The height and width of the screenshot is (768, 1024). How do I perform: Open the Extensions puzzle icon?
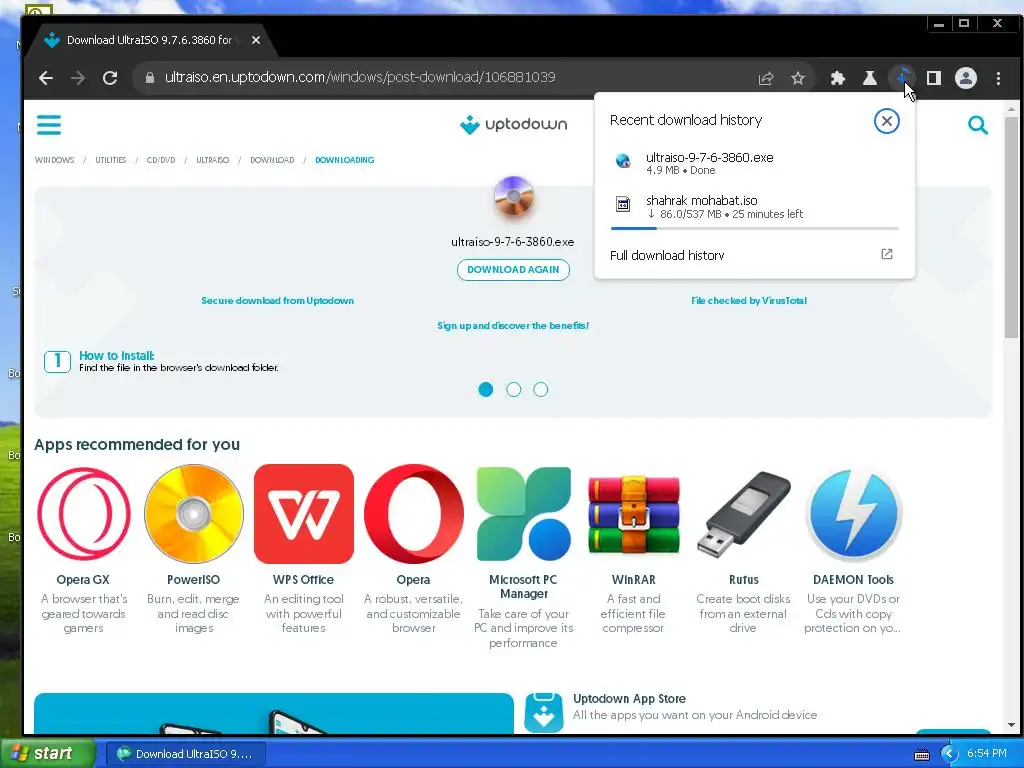pyautogui.click(x=837, y=78)
